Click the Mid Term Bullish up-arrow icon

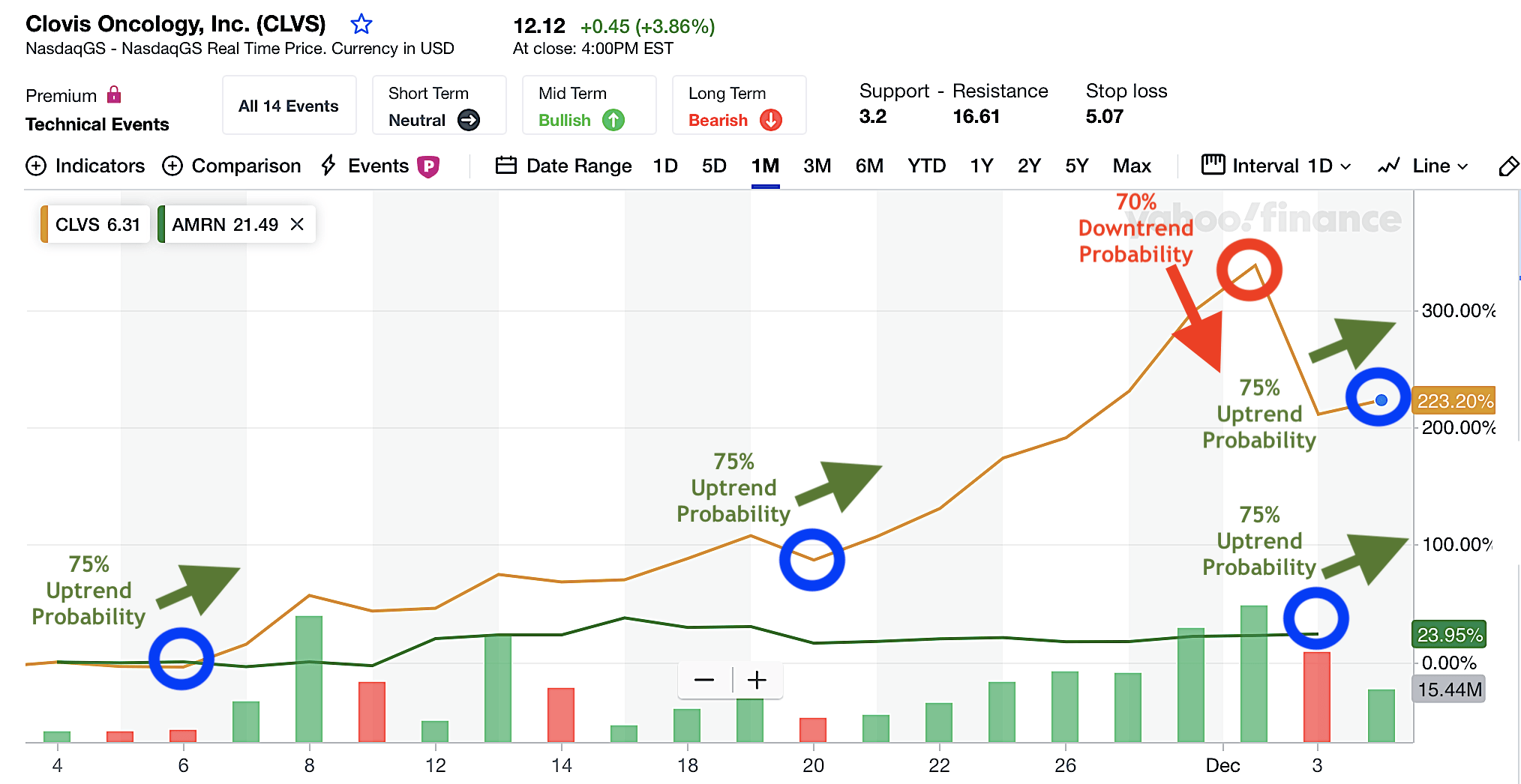tap(614, 120)
